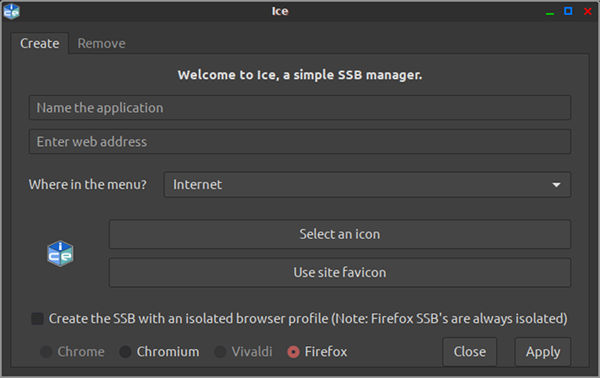The width and height of the screenshot is (600, 378).
Task: Click the Close button
Action: click(470, 352)
